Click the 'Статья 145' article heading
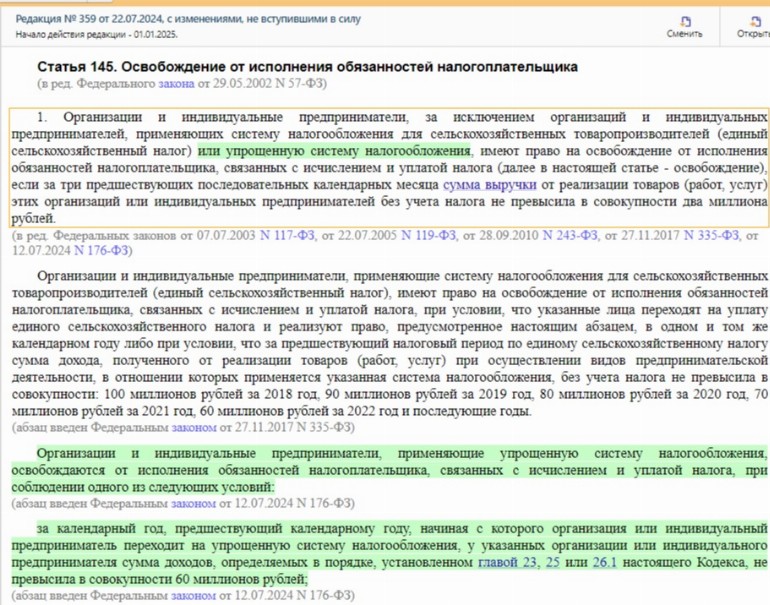Screen dimensions: 770x605 (x=307, y=67)
